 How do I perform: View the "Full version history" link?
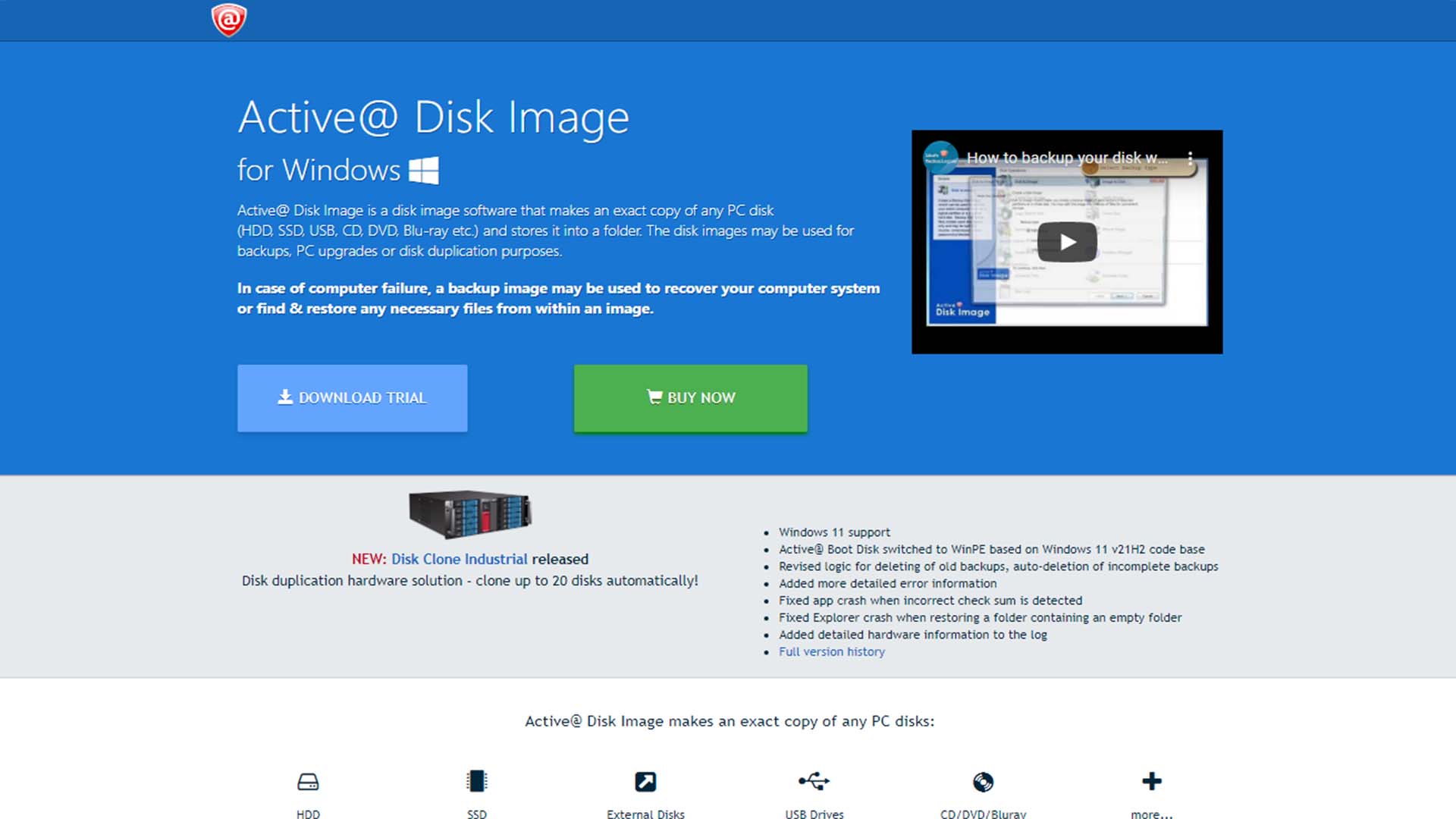click(x=831, y=651)
